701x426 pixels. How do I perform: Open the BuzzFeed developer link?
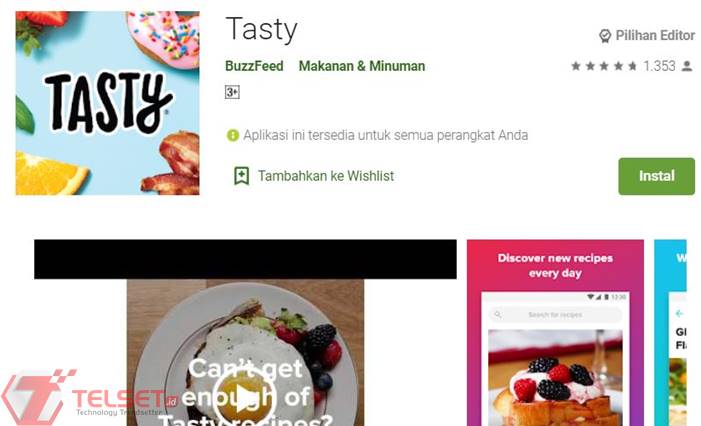pyautogui.click(x=254, y=66)
